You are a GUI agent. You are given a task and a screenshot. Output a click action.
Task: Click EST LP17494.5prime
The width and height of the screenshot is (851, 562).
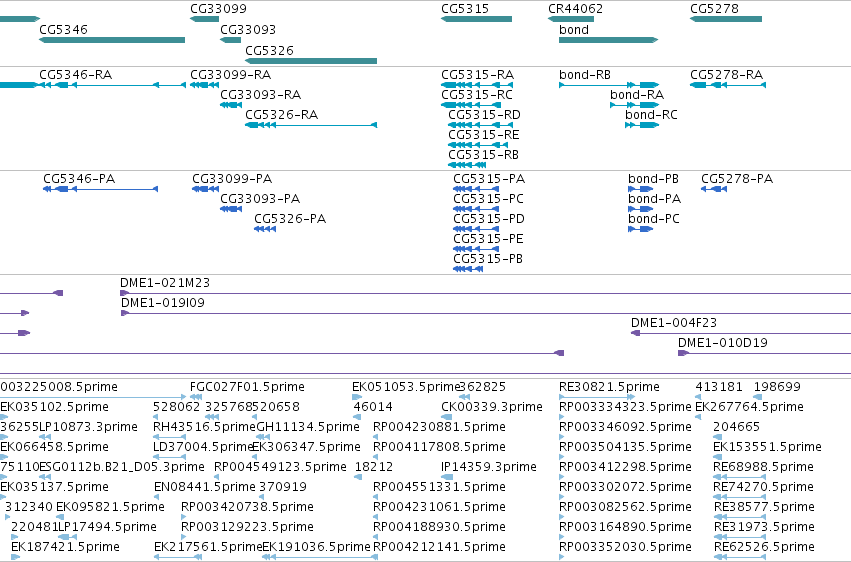(107, 527)
